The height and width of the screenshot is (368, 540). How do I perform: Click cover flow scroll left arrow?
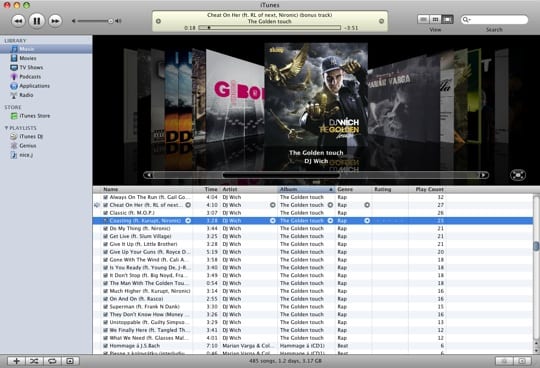click(149, 175)
